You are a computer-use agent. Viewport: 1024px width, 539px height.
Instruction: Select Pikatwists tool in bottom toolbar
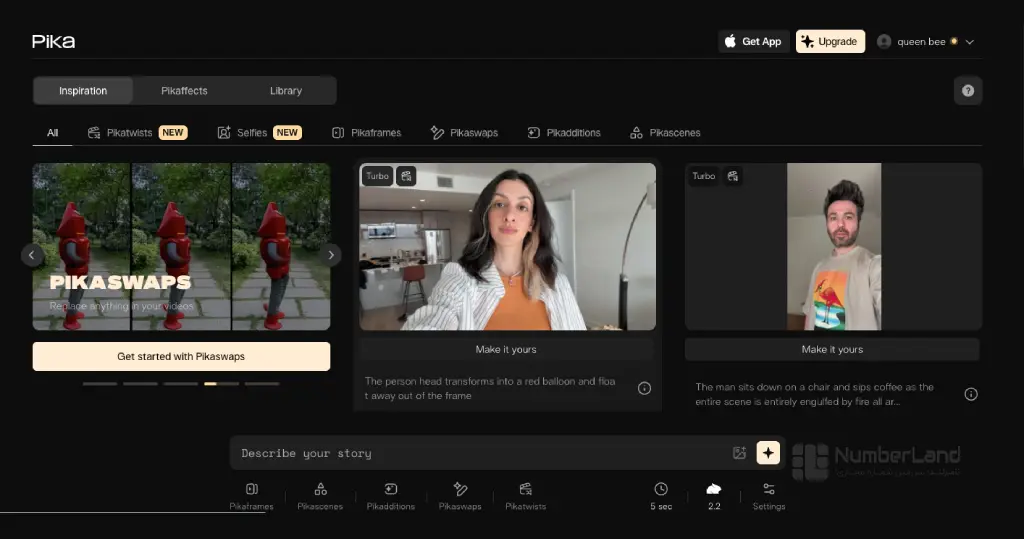click(526, 497)
